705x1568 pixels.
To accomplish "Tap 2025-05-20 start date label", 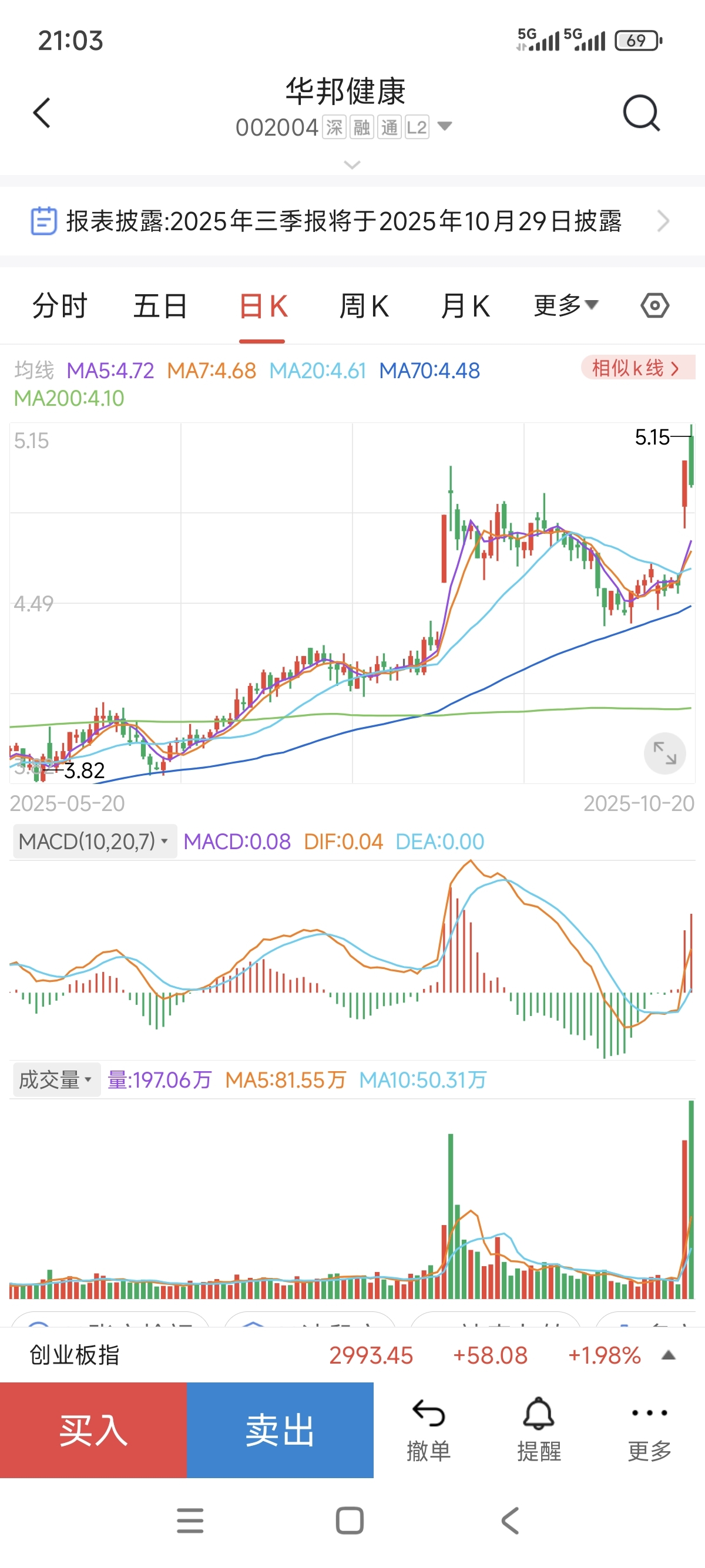I will pyautogui.click(x=67, y=803).
